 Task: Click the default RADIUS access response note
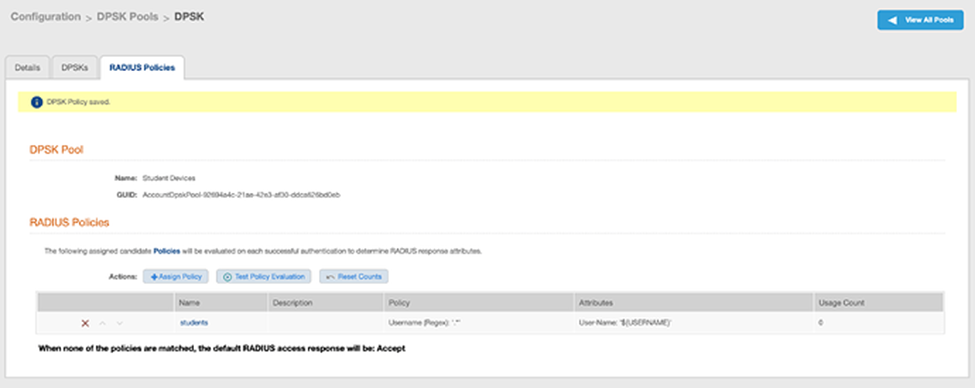click(222, 349)
